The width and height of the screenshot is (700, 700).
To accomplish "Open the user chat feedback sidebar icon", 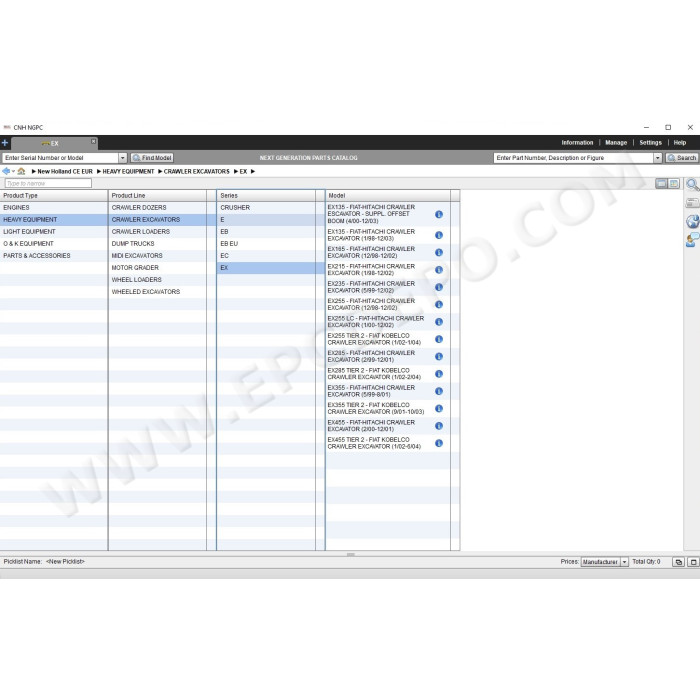I will (692, 240).
